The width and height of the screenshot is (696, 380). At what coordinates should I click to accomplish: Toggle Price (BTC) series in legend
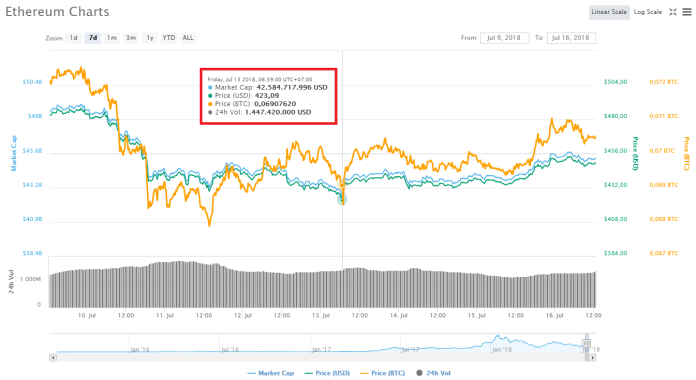point(383,373)
